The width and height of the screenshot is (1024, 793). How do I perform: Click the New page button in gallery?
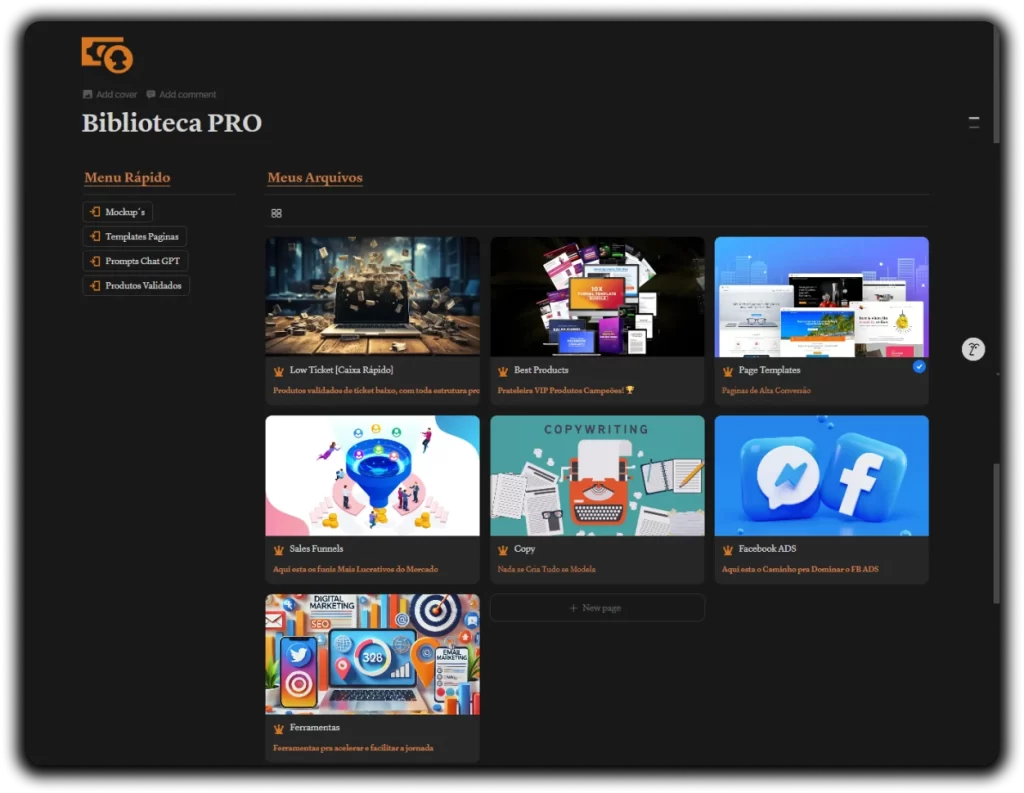point(597,608)
